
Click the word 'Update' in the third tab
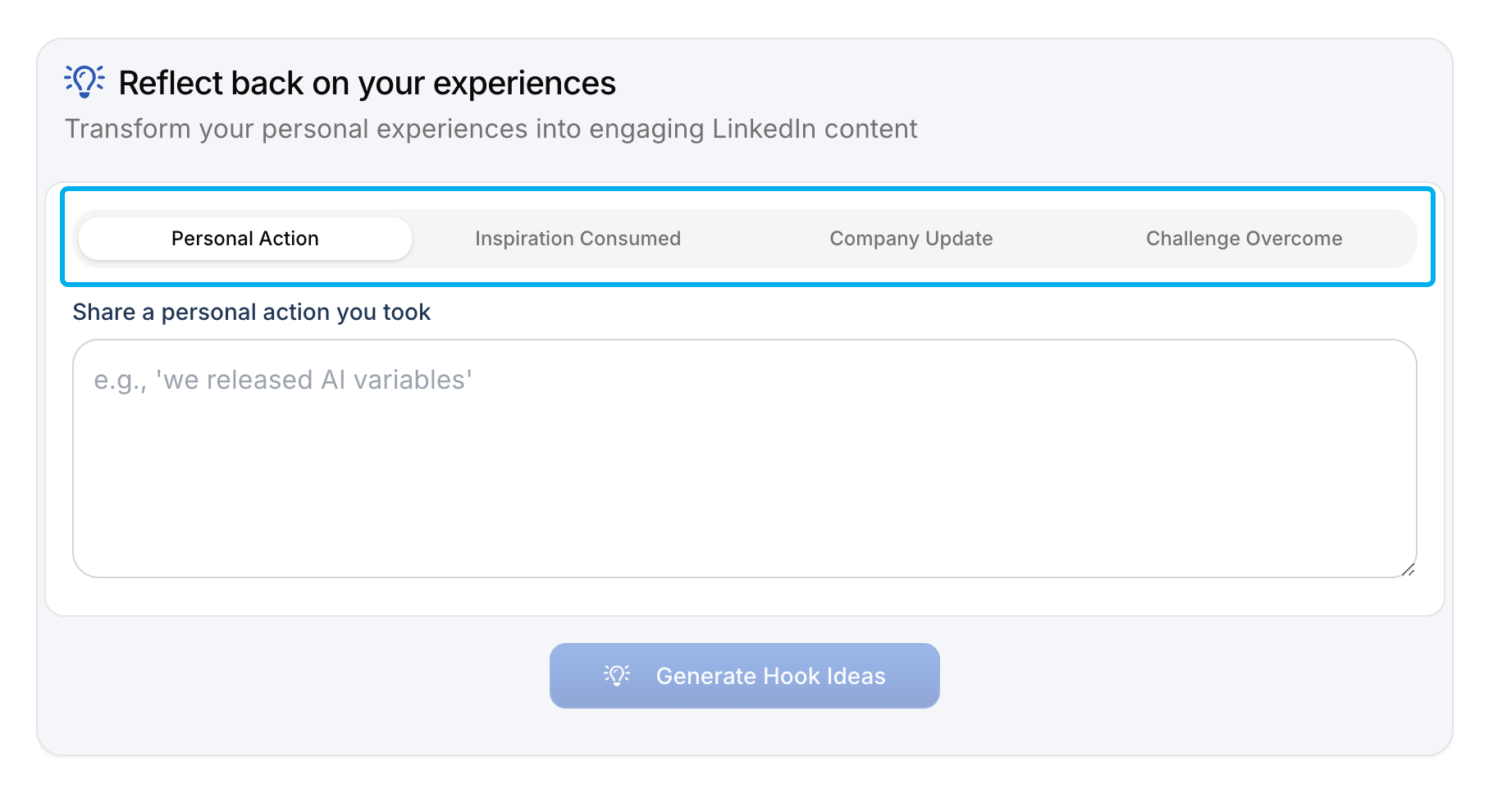coord(958,239)
